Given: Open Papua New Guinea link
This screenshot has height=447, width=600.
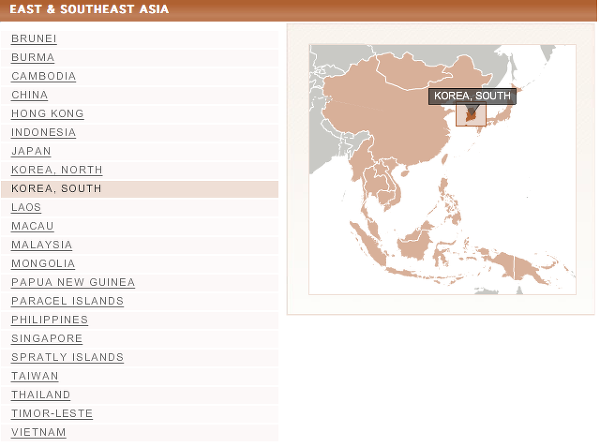Looking at the screenshot, I should 73,282.
